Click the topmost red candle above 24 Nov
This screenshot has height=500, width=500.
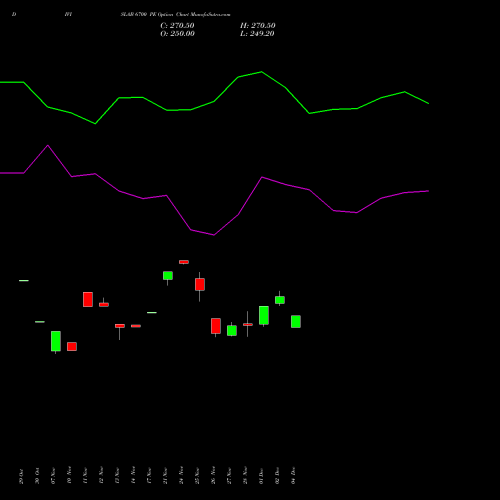point(184,262)
